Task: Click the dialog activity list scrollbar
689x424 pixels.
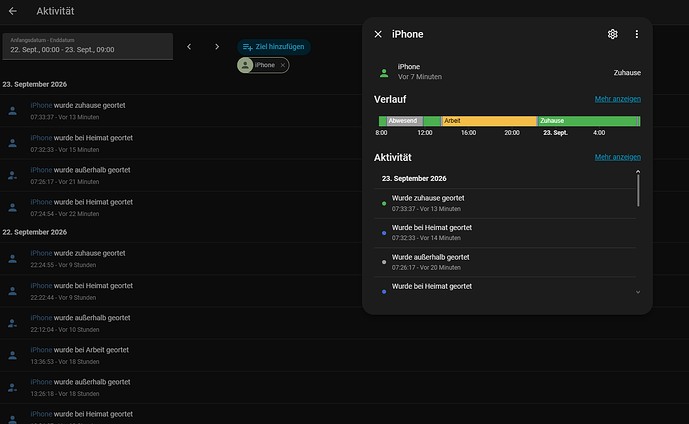Action: point(638,190)
